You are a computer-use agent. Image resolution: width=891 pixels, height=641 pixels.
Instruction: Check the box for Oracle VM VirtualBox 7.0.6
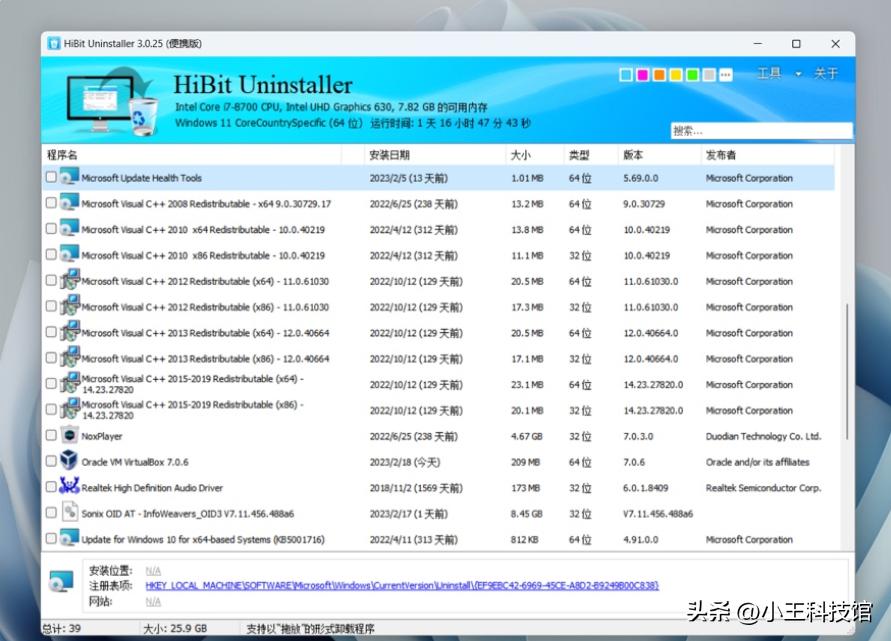[x=49, y=462]
